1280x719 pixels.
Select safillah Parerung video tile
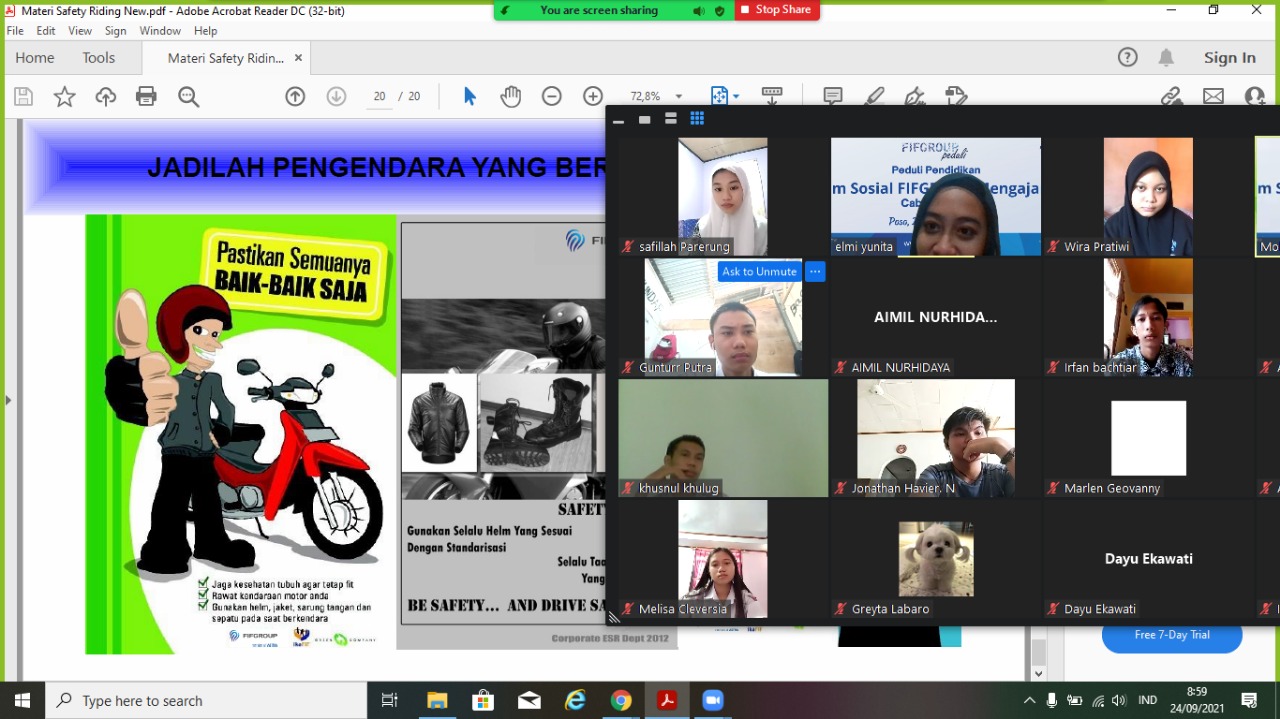pyautogui.click(x=723, y=196)
